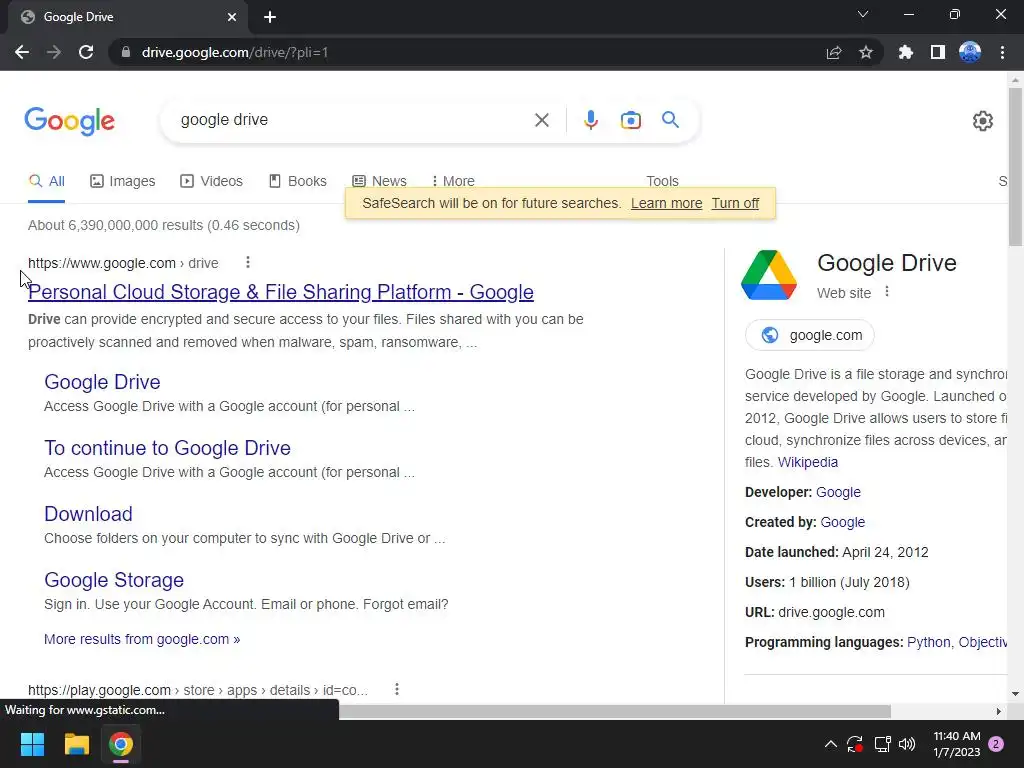Open the Extensions puzzle icon
This screenshot has width=1024, height=768.
point(906,52)
